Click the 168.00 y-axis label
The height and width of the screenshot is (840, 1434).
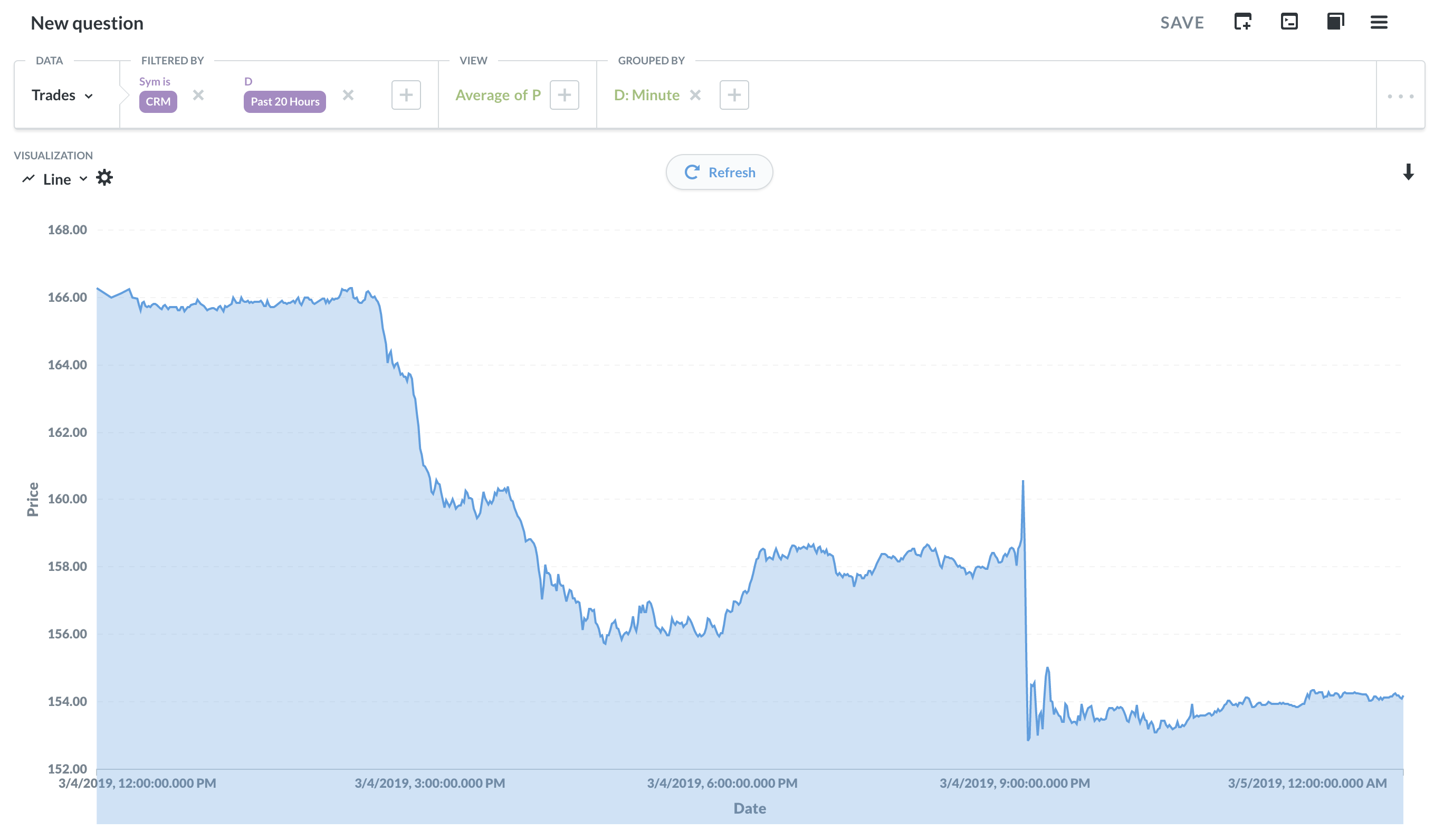(x=67, y=230)
